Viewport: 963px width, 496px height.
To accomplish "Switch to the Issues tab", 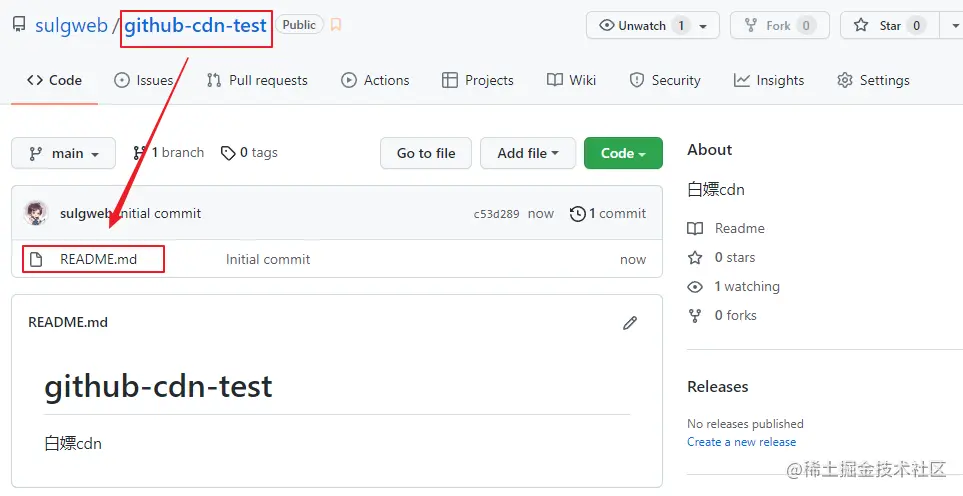I will click(144, 80).
